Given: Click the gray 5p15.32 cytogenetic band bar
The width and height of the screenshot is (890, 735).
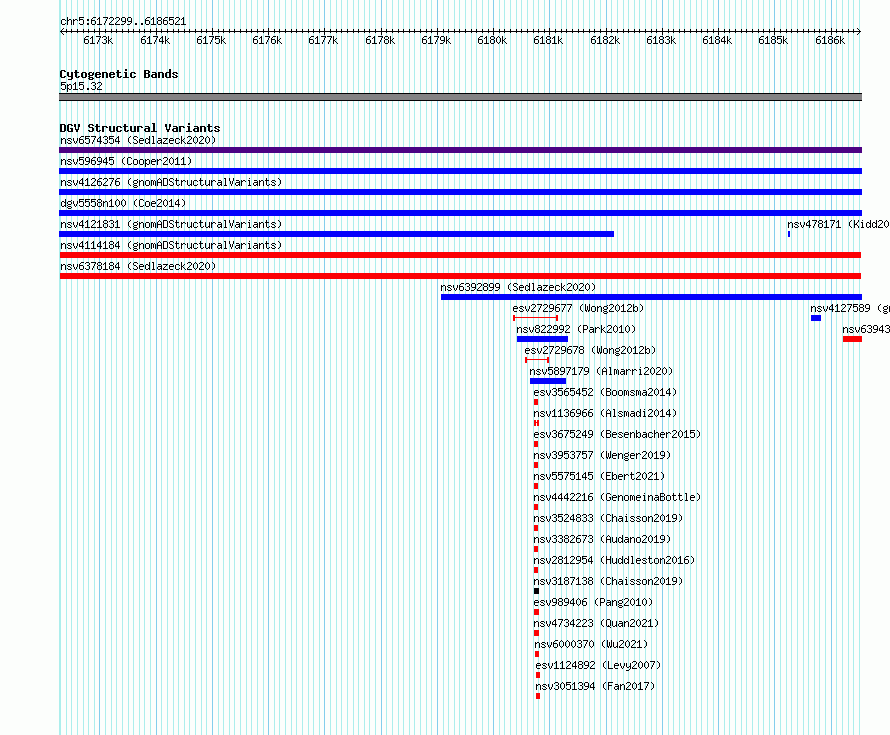Looking at the screenshot, I should point(460,97).
